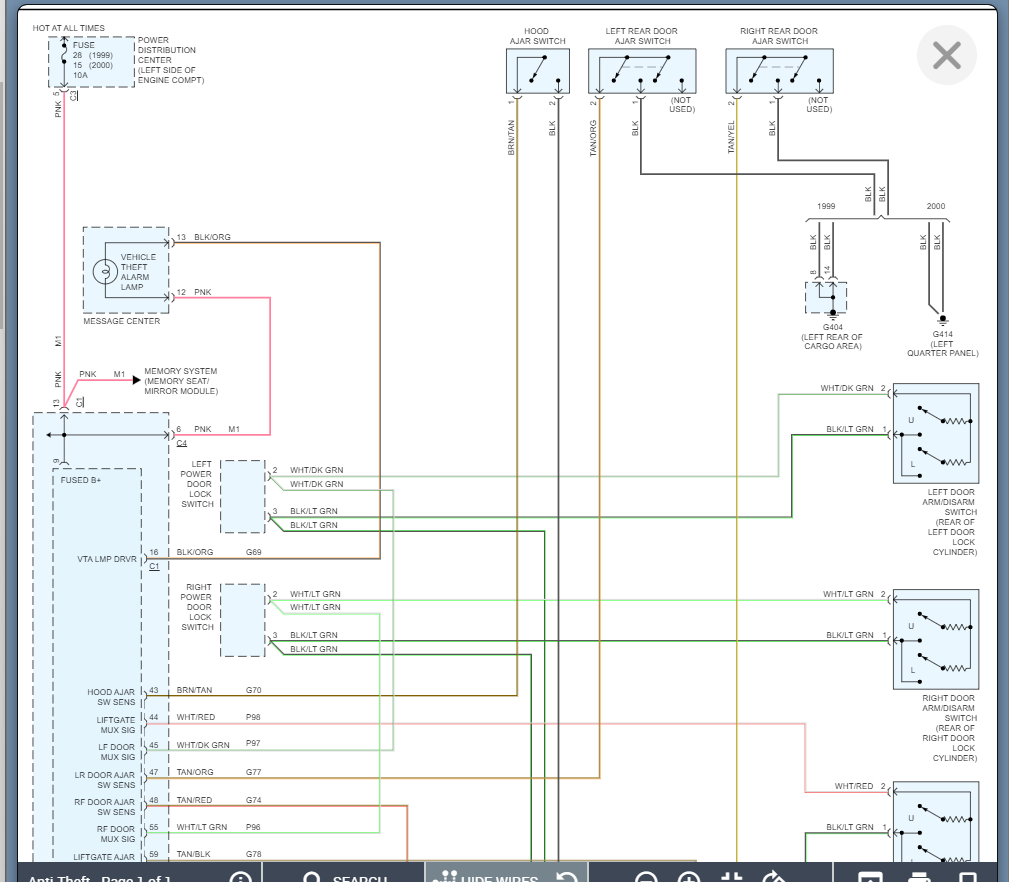Click the reset/undo arrow icon

[567, 877]
